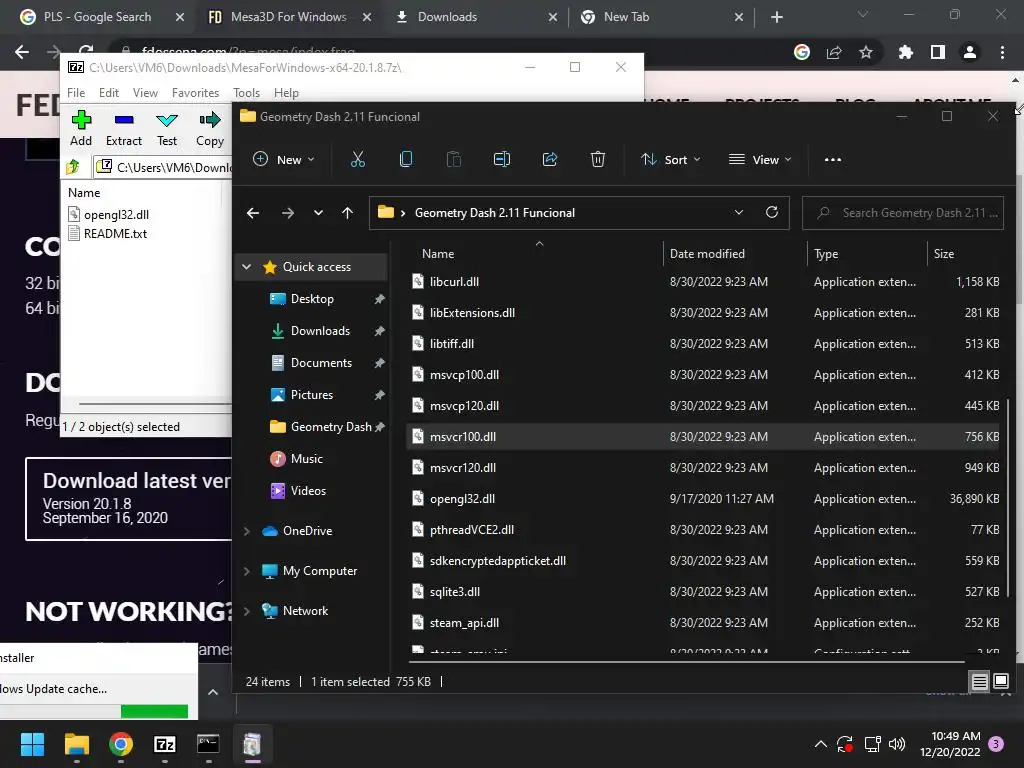The height and width of the screenshot is (768, 1024).
Task: Click the 7-Zip path address field
Action: 163,168
